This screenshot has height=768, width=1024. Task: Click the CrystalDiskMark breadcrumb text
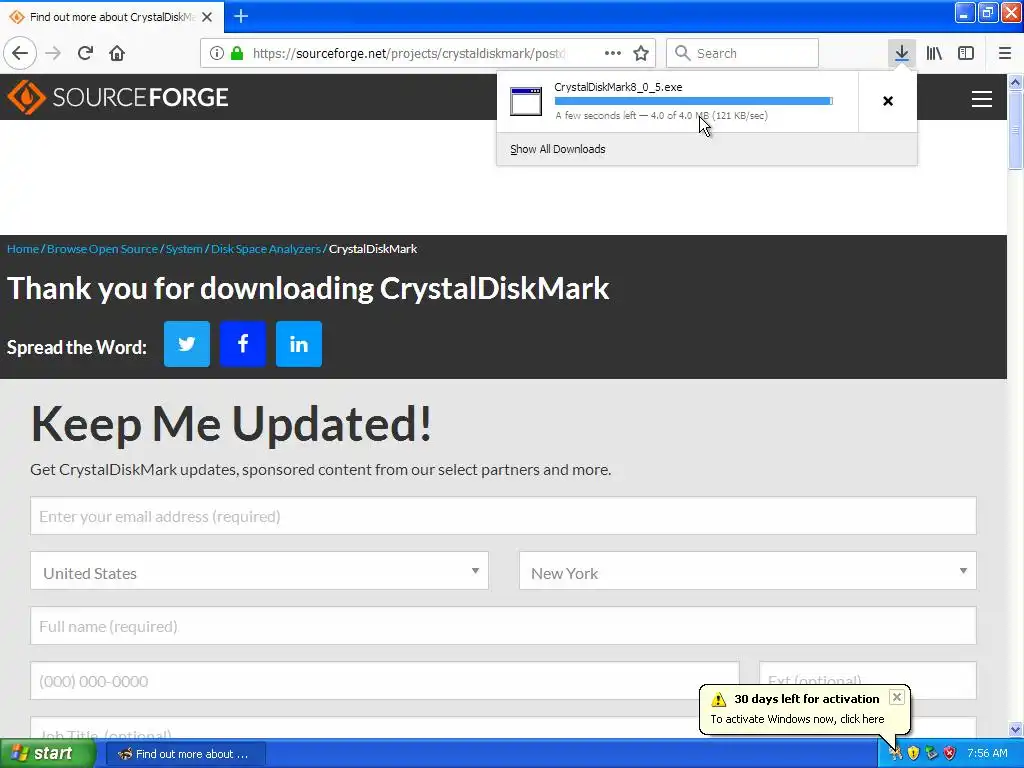tap(373, 249)
